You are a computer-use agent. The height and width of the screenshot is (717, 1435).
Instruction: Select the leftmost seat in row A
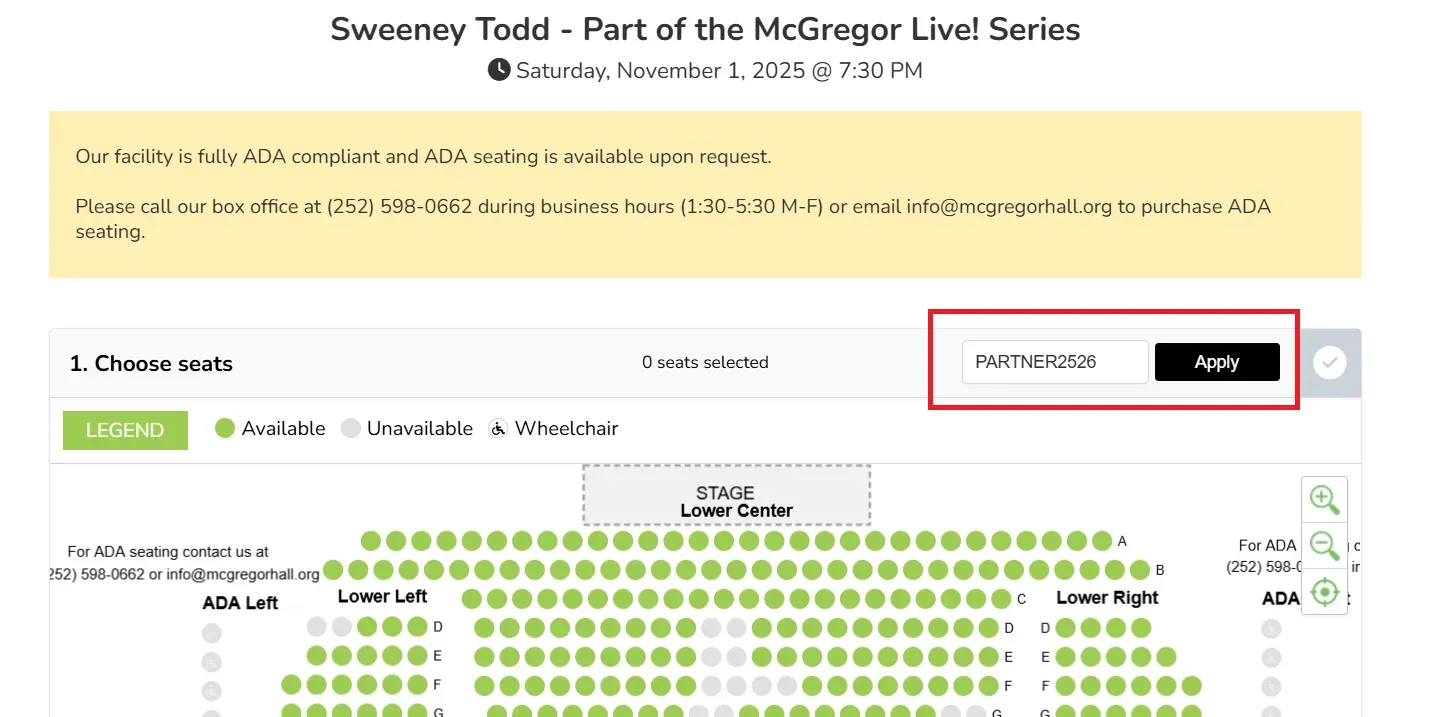[370, 541]
